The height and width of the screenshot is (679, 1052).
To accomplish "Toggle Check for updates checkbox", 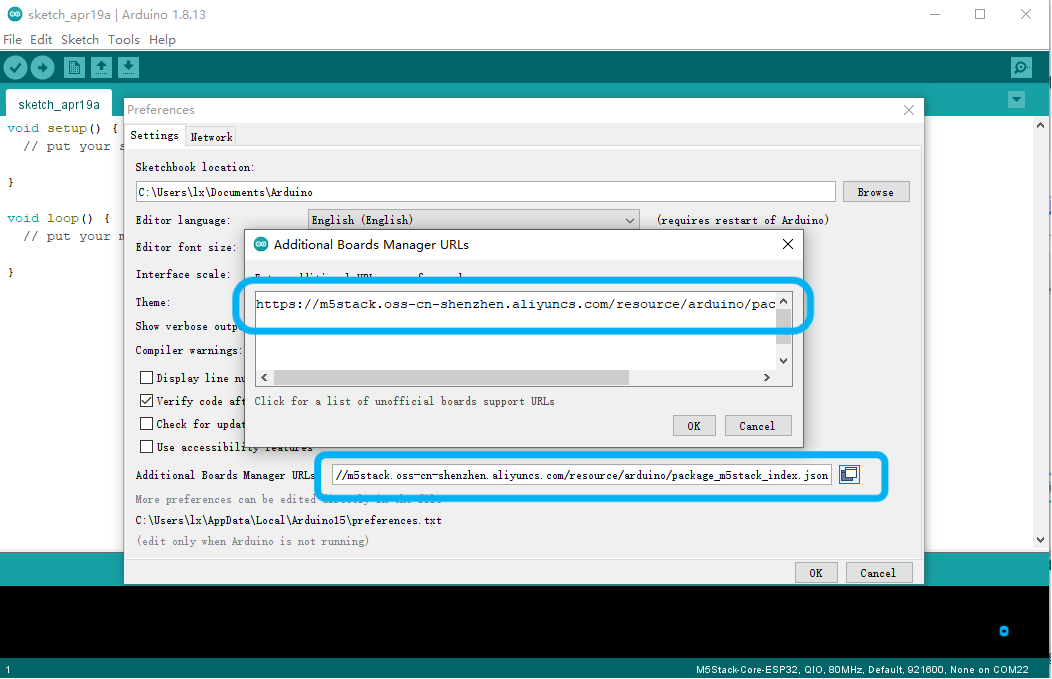I will click(x=146, y=423).
